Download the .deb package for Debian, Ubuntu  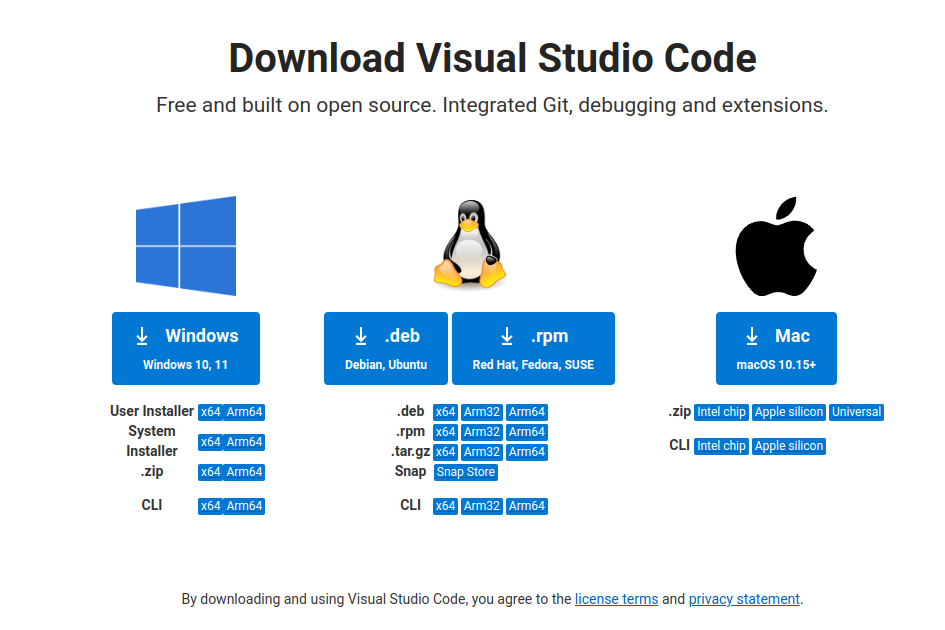point(386,348)
